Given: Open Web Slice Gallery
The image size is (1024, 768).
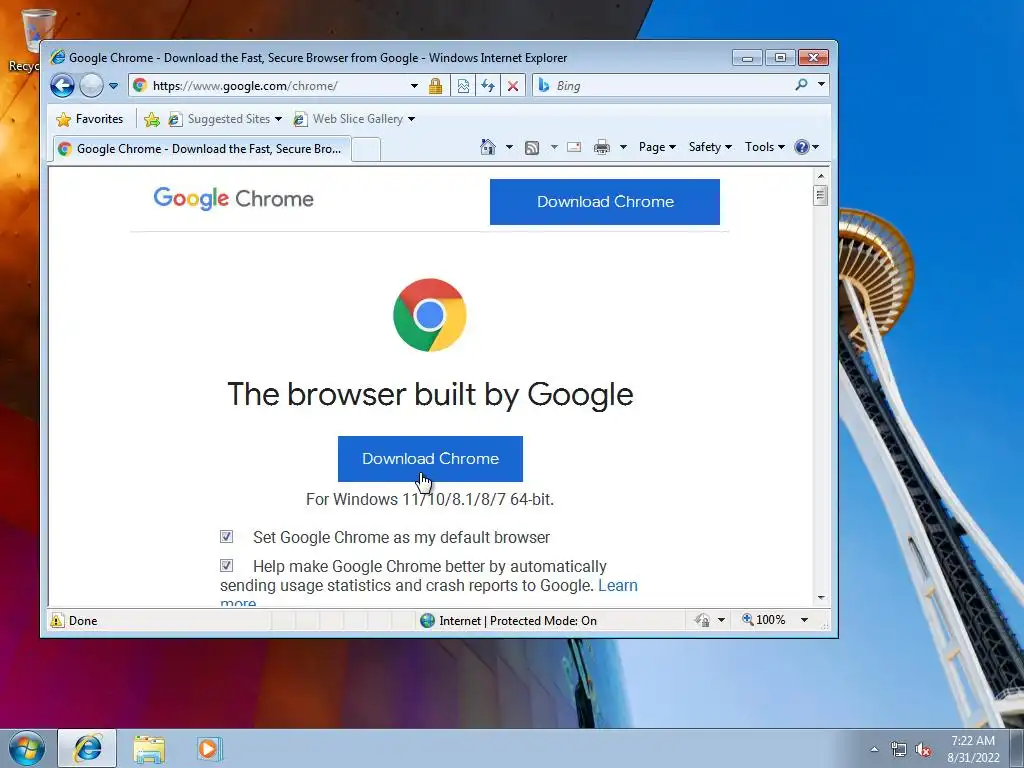Looking at the screenshot, I should tap(355, 119).
